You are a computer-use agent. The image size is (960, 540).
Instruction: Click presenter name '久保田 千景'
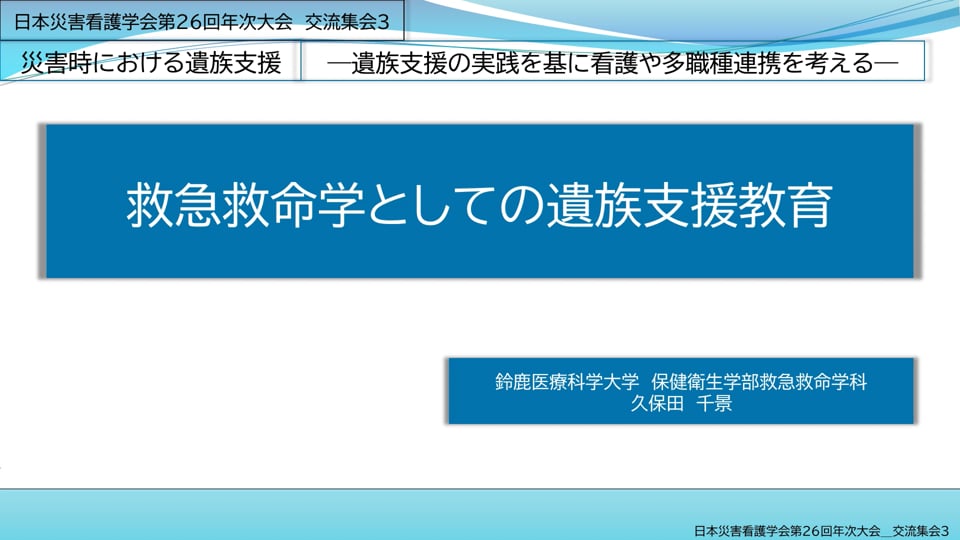[681, 403]
